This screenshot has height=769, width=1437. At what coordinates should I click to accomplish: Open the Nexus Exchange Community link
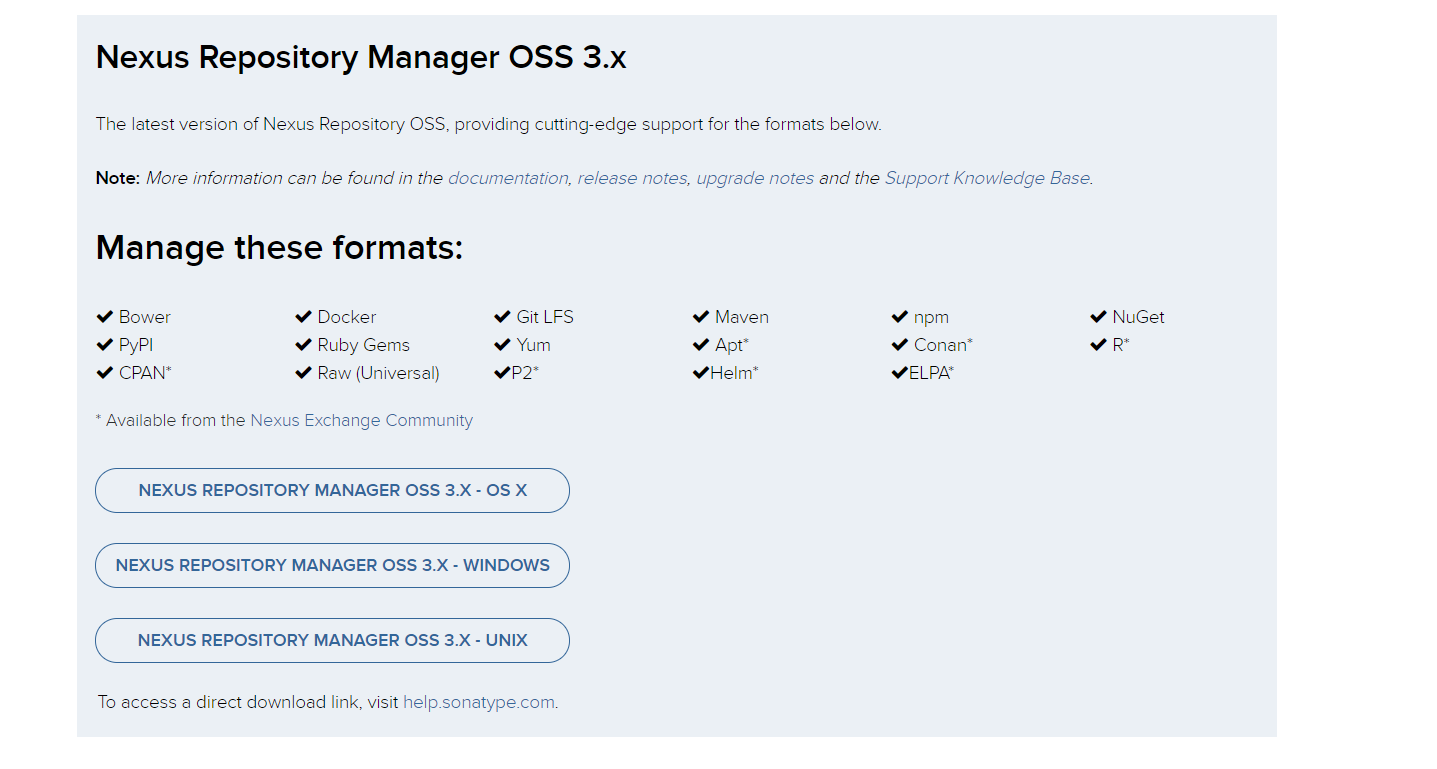pos(361,420)
